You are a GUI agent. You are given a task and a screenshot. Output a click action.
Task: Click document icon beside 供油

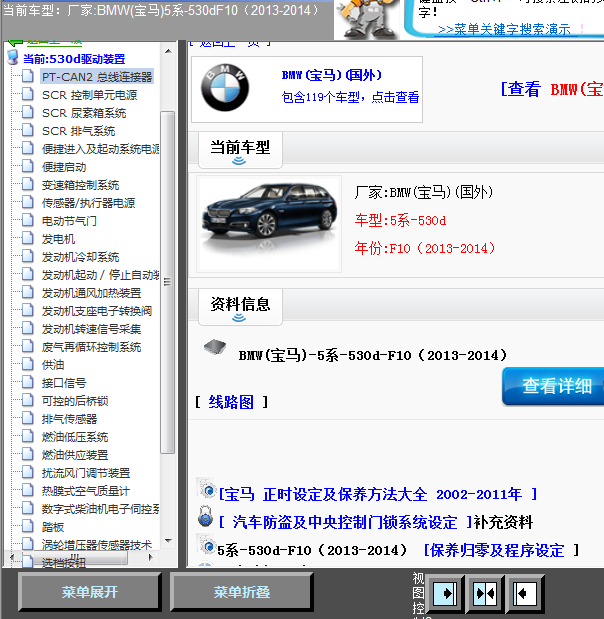[28, 364]
